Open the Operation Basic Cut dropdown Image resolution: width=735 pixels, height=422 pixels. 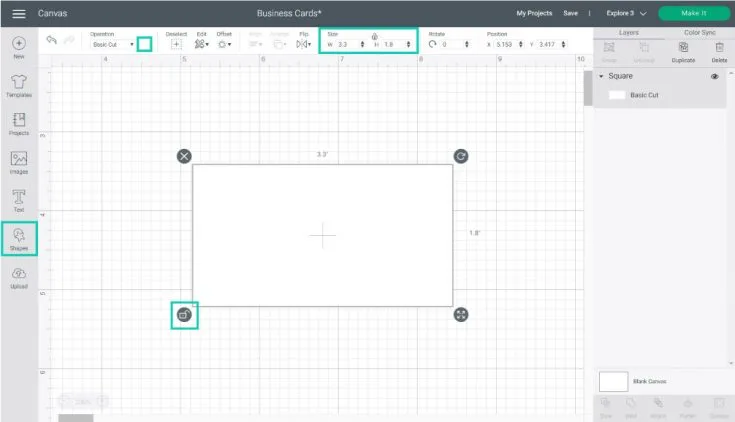coord(112,45)
